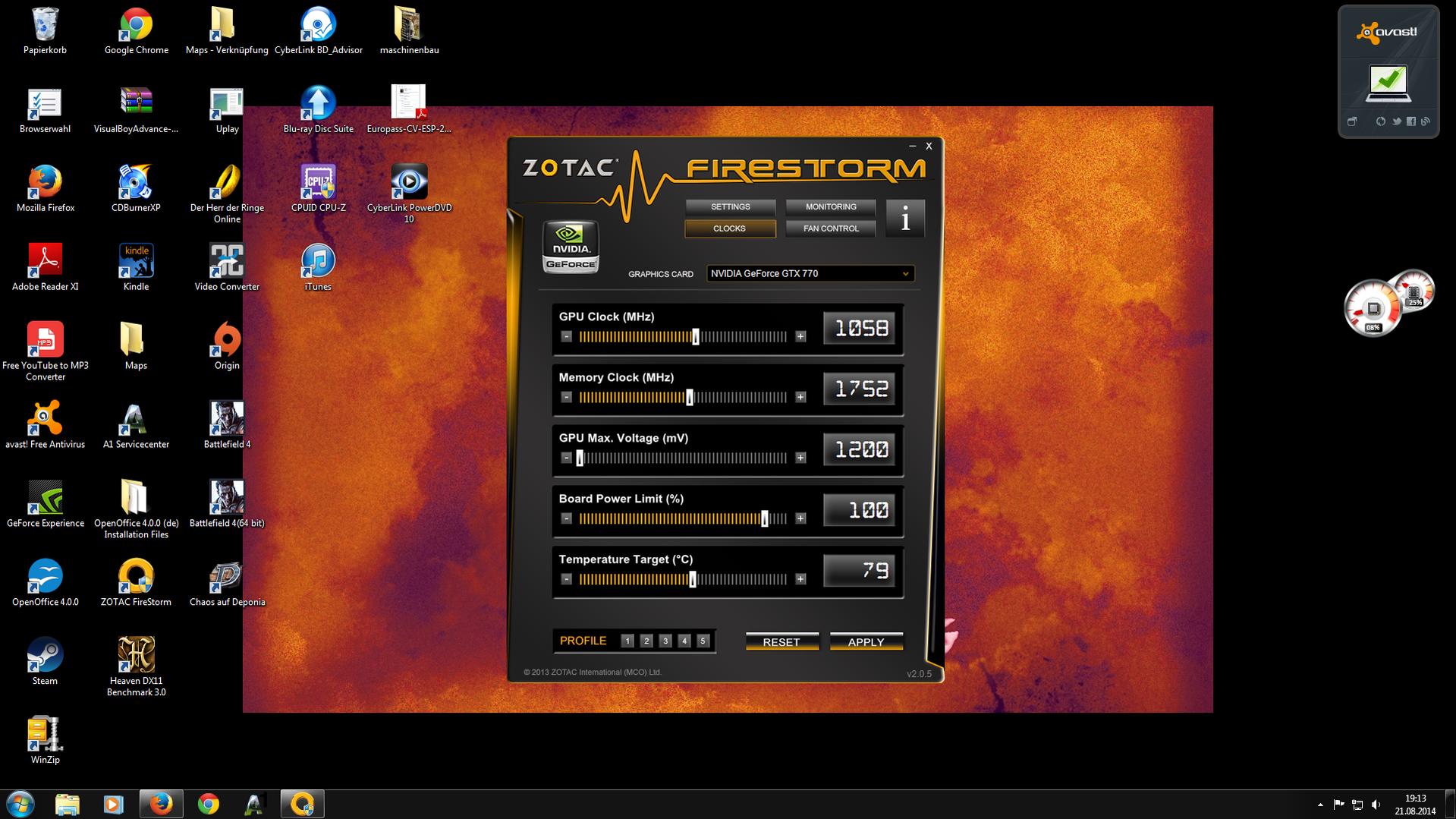Click the GPU Clock value field 1058
This screenshot has height=819, width=1456.
pos(860,329)
